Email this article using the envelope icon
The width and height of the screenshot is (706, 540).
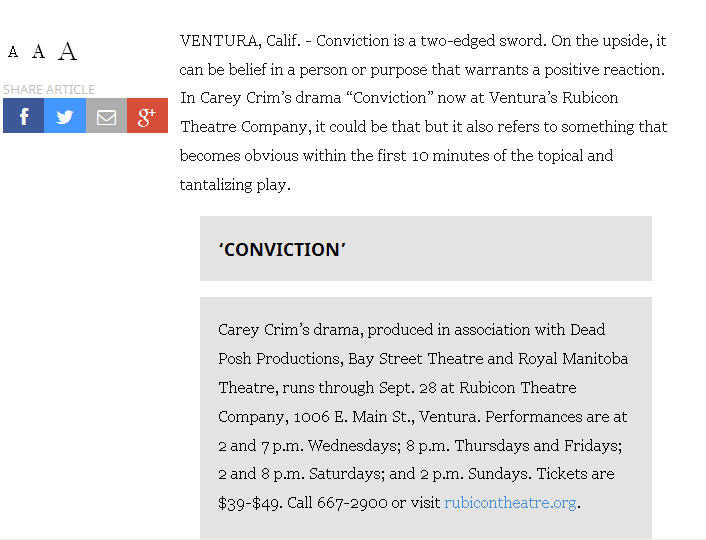[x=106, y=116]
